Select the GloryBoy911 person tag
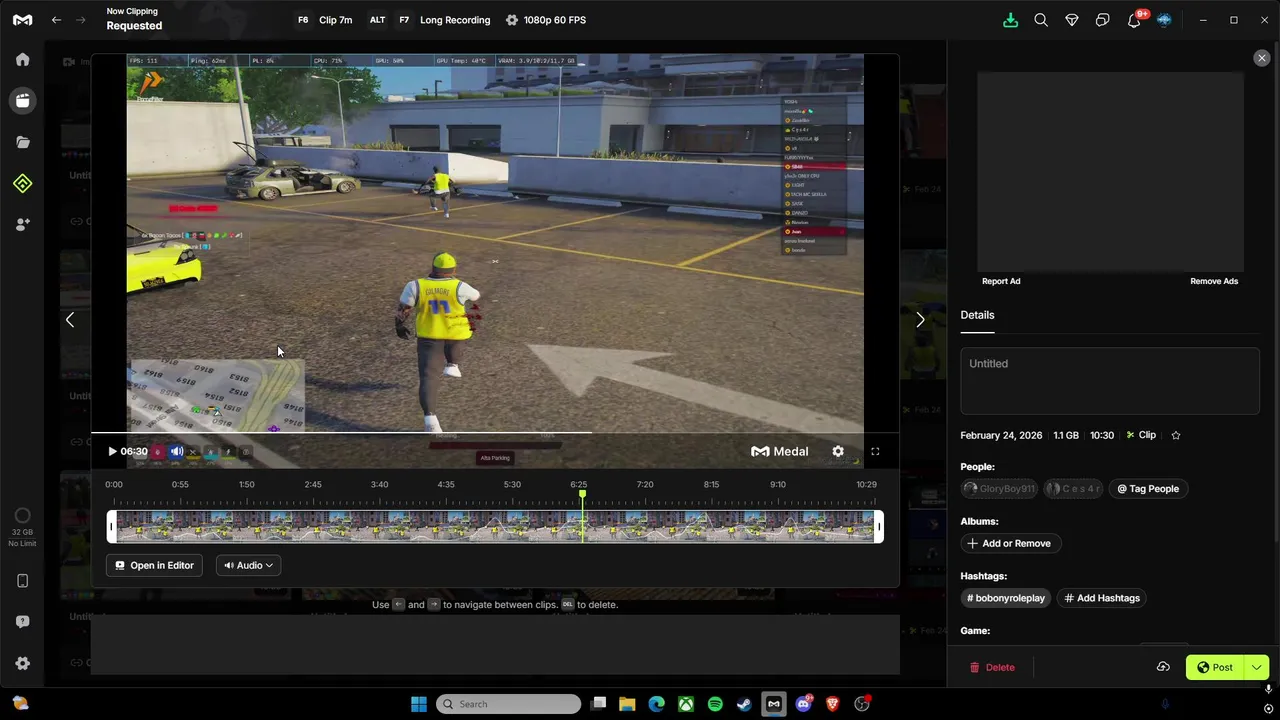 tap(999, 489)
